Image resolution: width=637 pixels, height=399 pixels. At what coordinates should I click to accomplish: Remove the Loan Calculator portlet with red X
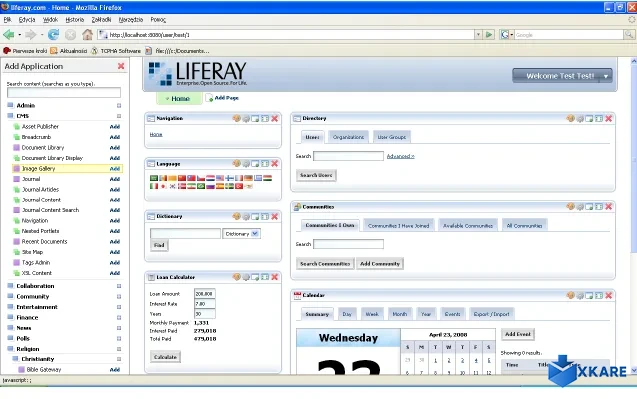(275, 277)
